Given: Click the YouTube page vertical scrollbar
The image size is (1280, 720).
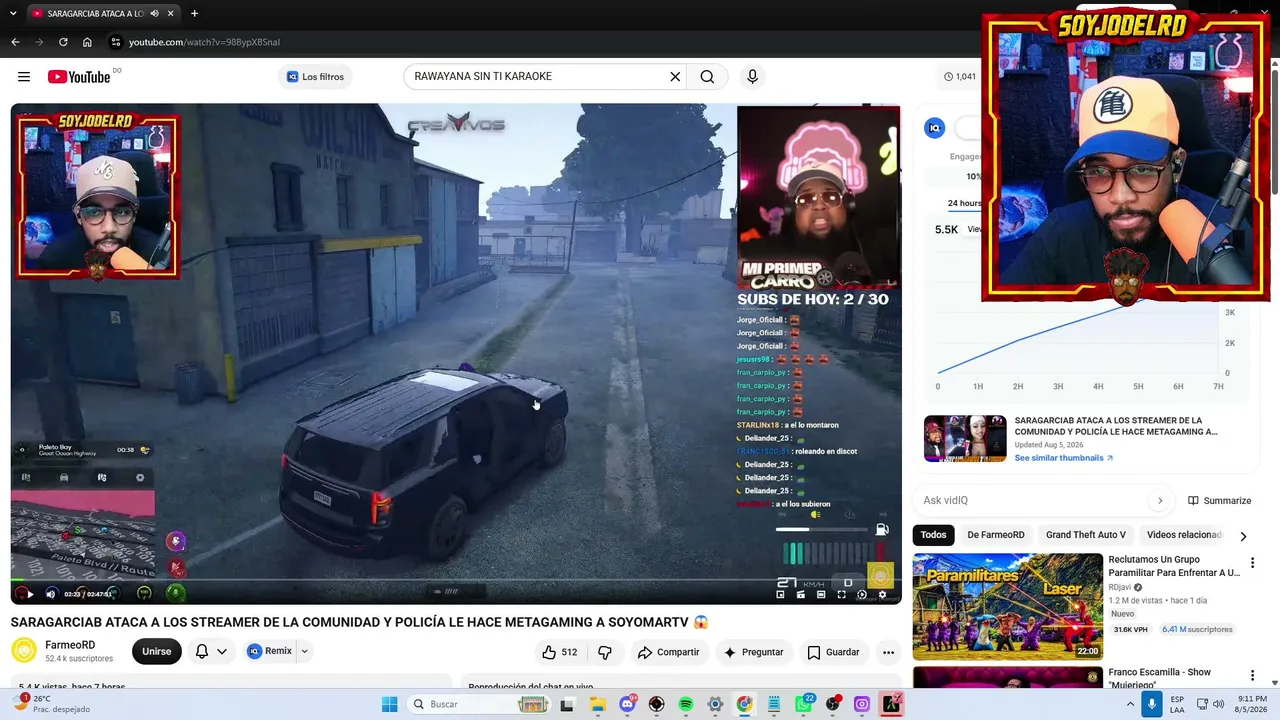Looking at the screenshot, I should (x=1274, y=130).
